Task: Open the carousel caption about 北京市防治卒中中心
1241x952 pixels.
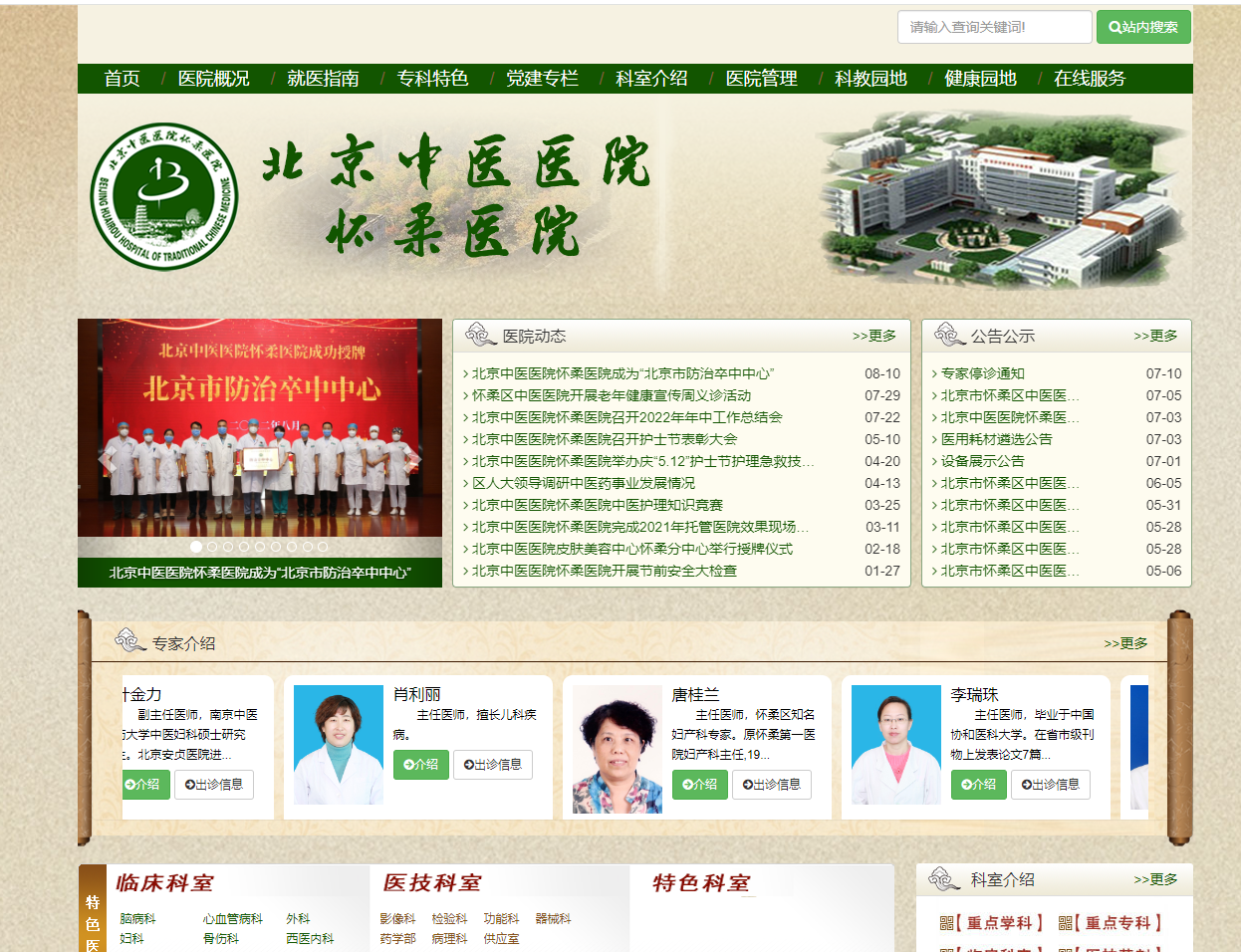Action: point(260,573)
